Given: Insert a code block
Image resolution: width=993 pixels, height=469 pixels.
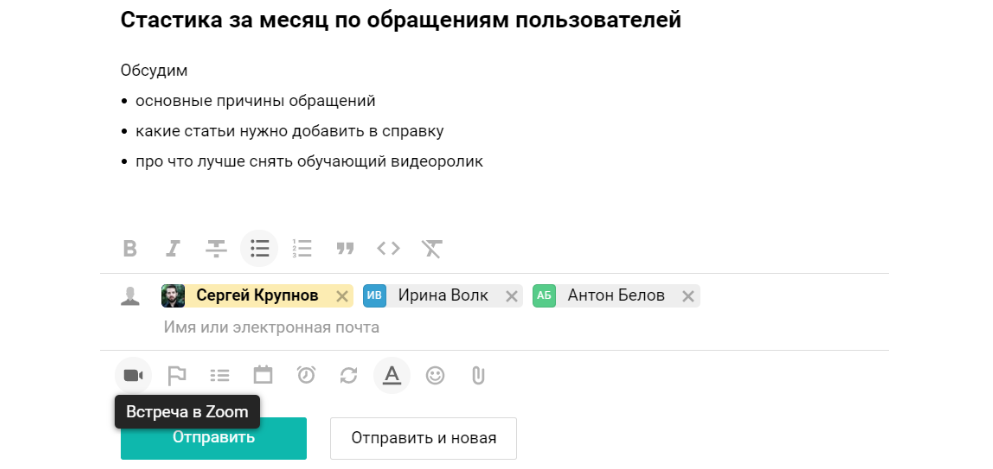Looking at the screenshot, I should [388, 248].
